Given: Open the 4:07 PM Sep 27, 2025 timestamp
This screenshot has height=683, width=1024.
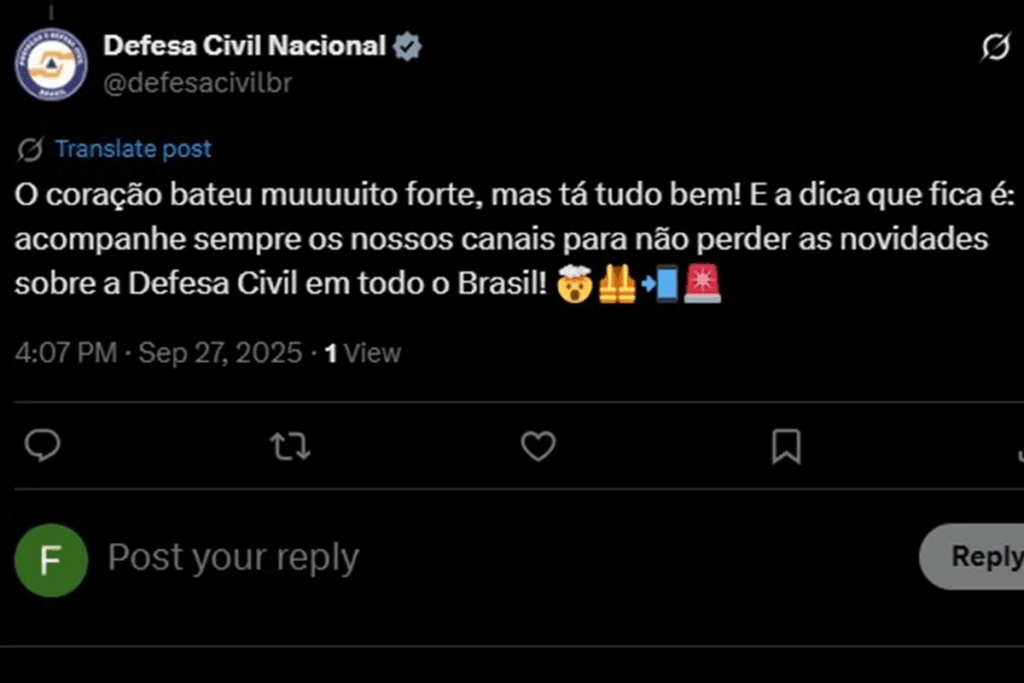Looking at the screenshot, I should 158,353.
